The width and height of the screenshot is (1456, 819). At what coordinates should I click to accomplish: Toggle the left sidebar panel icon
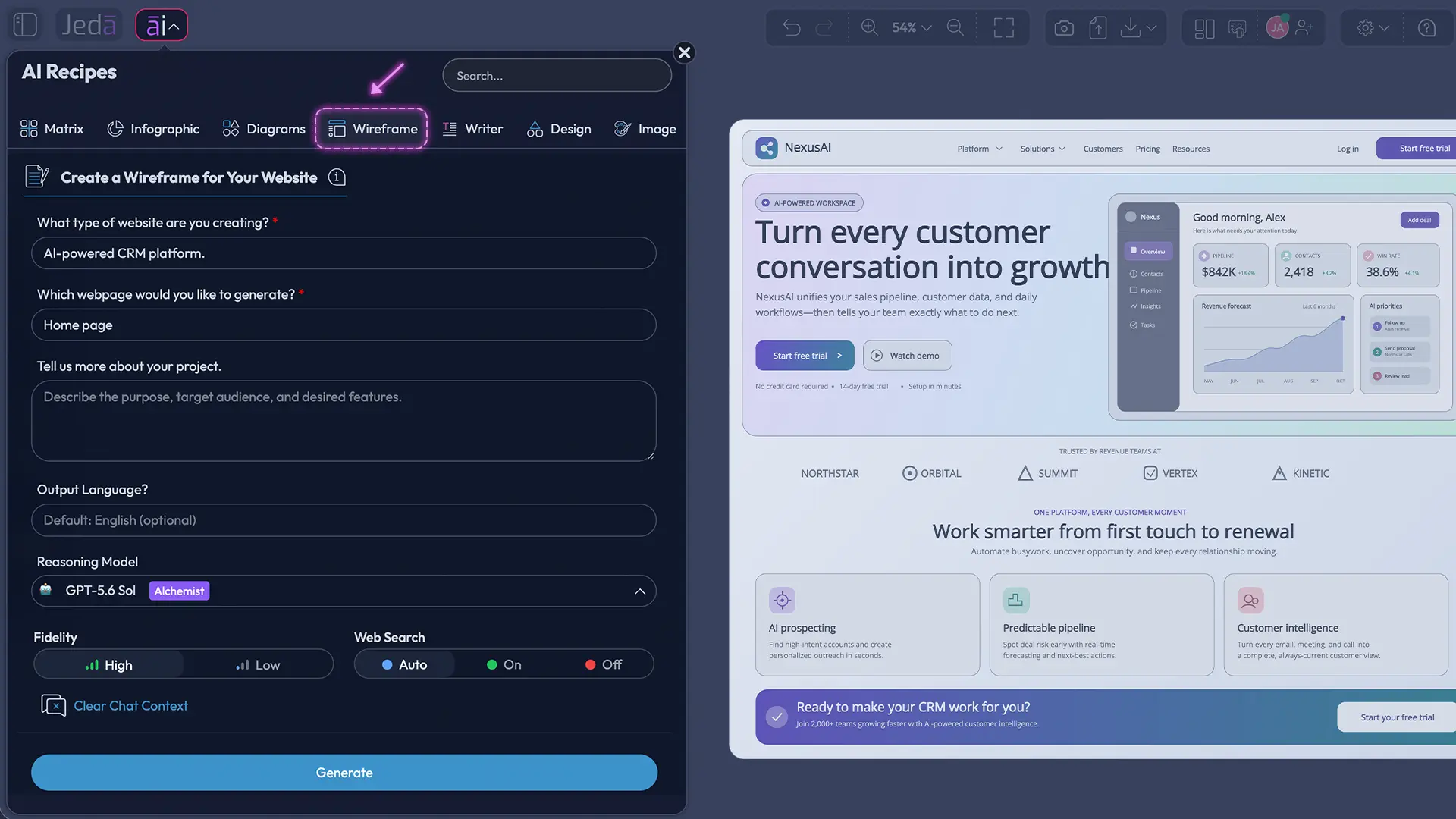tap(25, 25)
